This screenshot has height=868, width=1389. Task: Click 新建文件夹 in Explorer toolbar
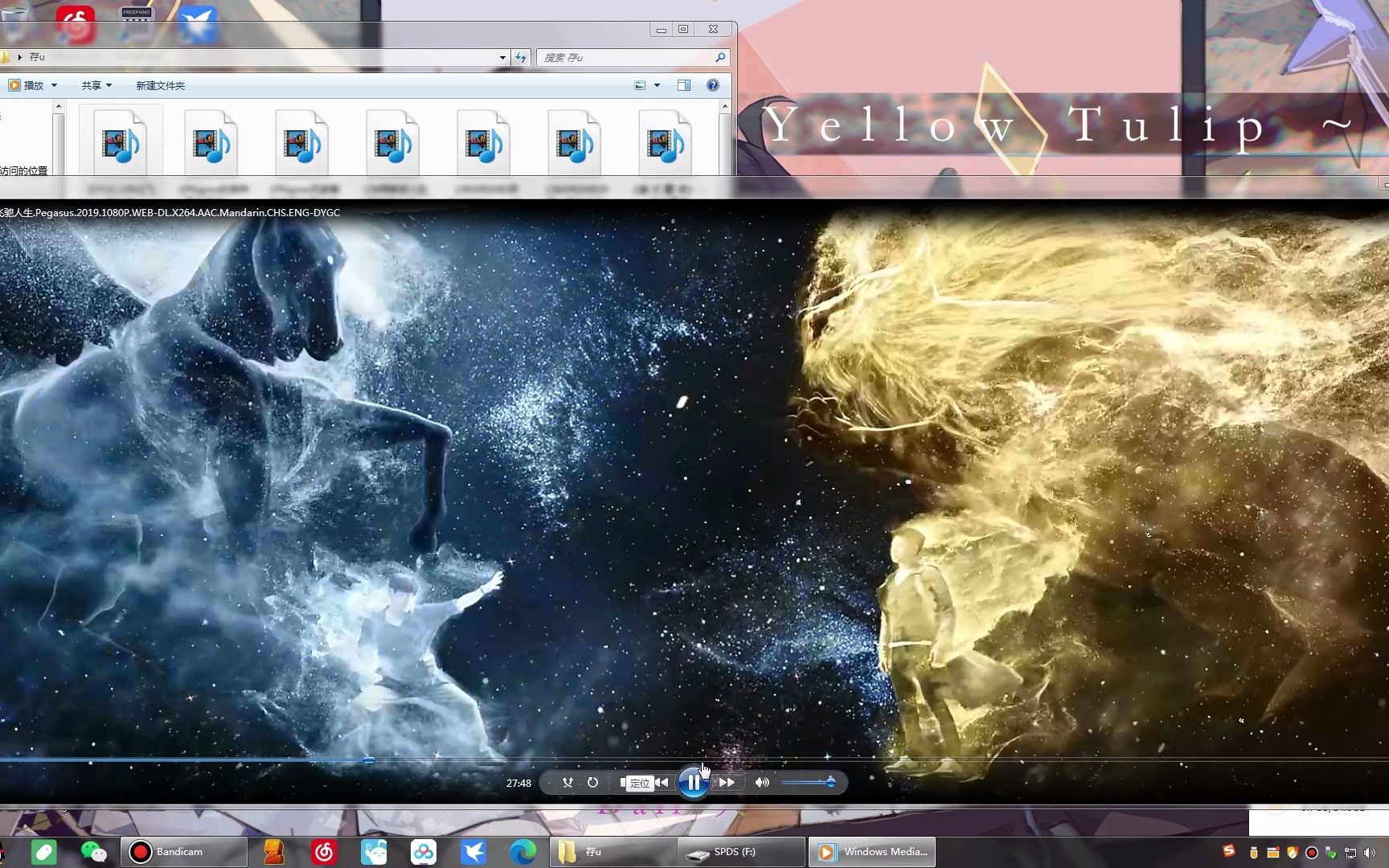click(x=160, y=85)
